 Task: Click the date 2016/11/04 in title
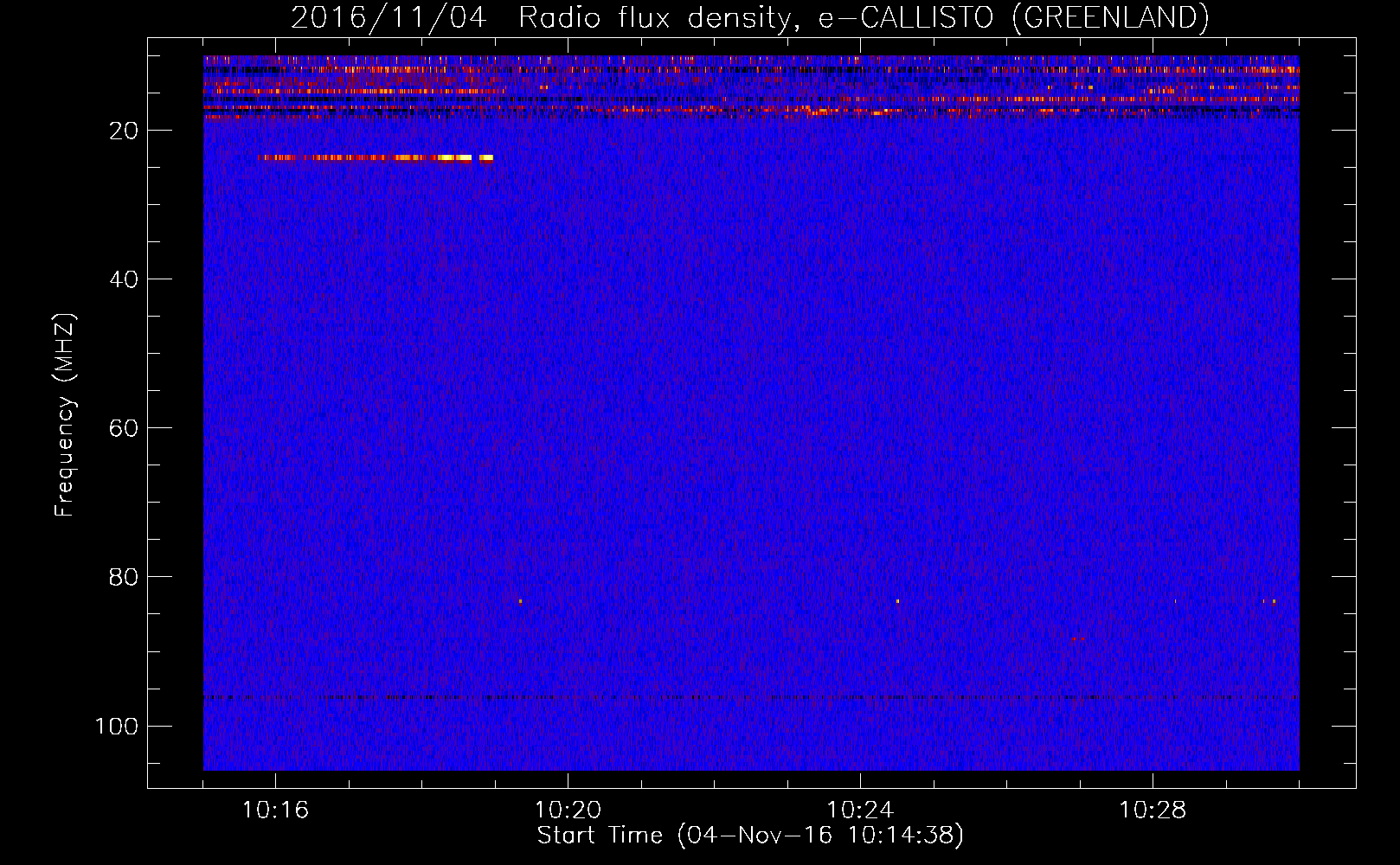(389, 17)
